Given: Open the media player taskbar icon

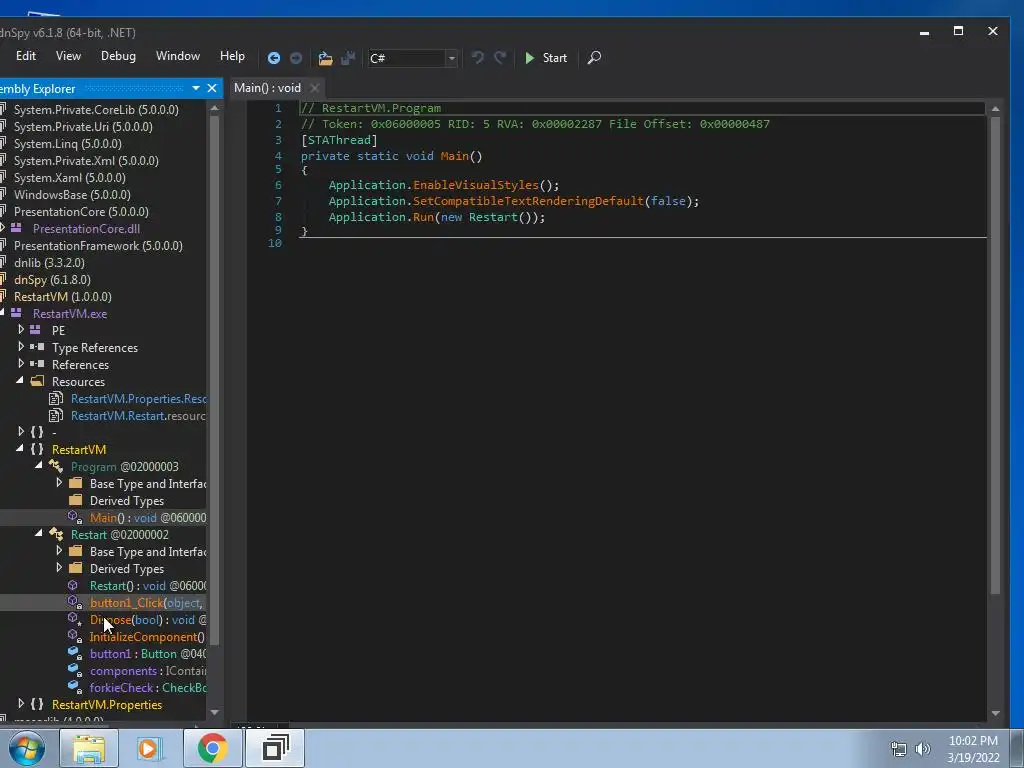Looking at the screenshot, I should (150, 748).
